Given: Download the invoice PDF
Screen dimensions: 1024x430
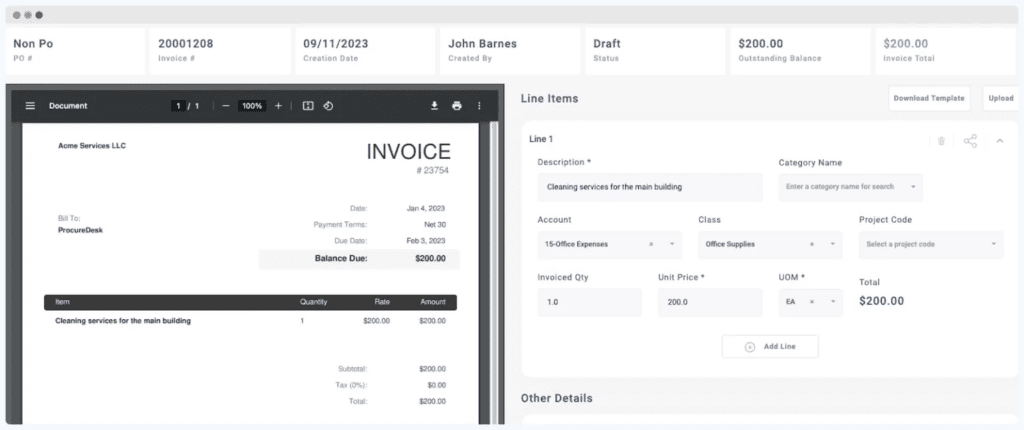Looking at the screenshot, I should click(435, 106).
